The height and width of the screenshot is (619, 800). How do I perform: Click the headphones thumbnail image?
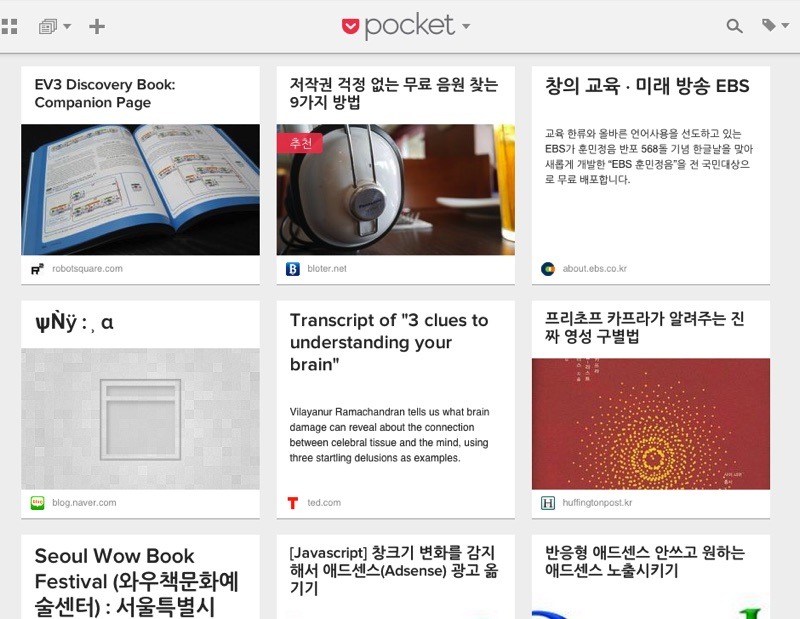[395, 189]
